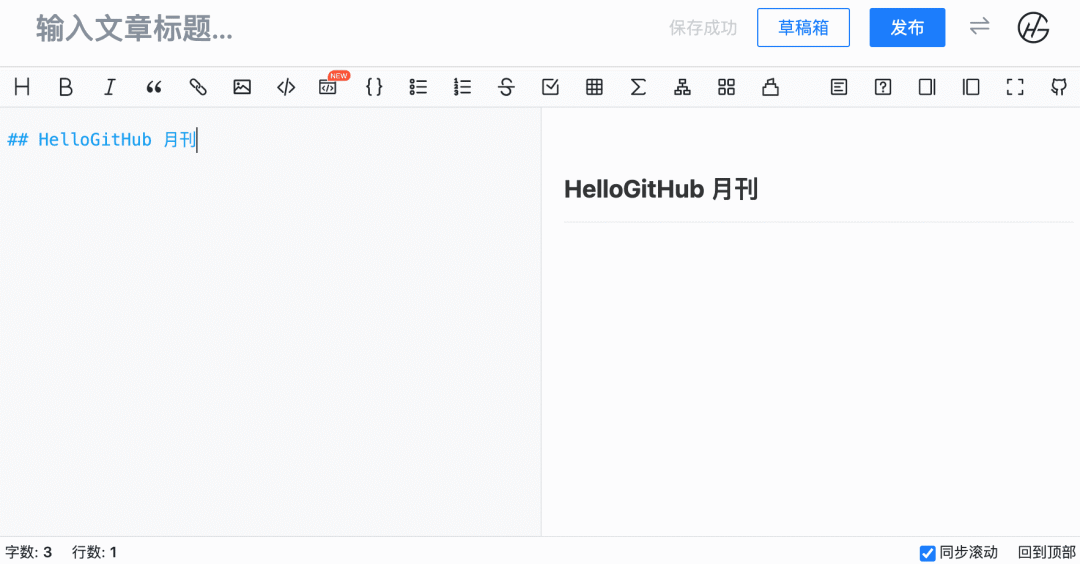The image size is (1080, 564).
Task: Click the preview heading HelloGitHub 月刊
Action: pos(661,189)
